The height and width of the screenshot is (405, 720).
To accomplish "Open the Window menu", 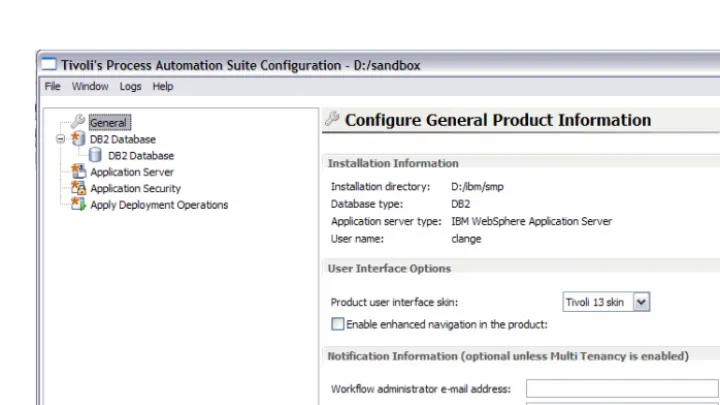I will [x=90, y=86].
